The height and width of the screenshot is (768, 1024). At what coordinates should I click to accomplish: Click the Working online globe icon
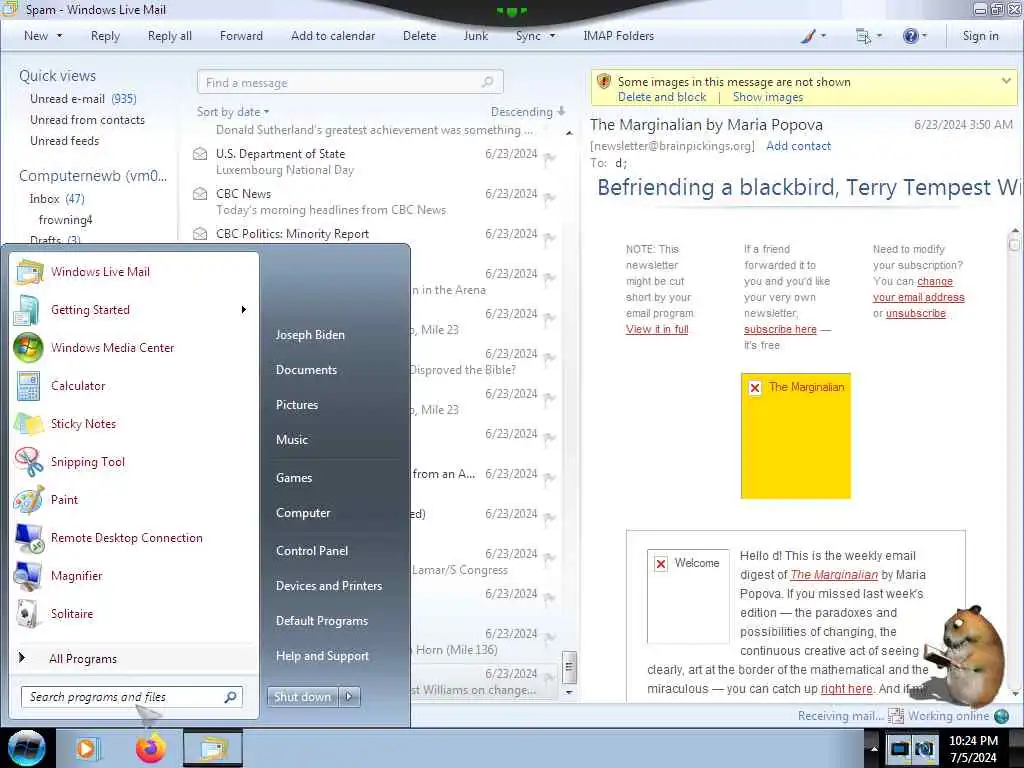coord(1001,716)
